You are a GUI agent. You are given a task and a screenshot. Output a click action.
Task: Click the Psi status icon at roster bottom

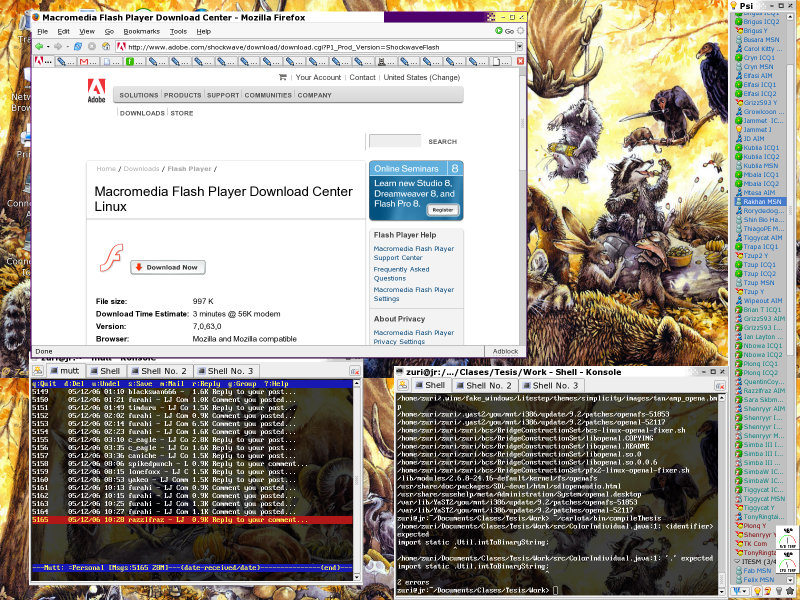[x=737, y=591]
